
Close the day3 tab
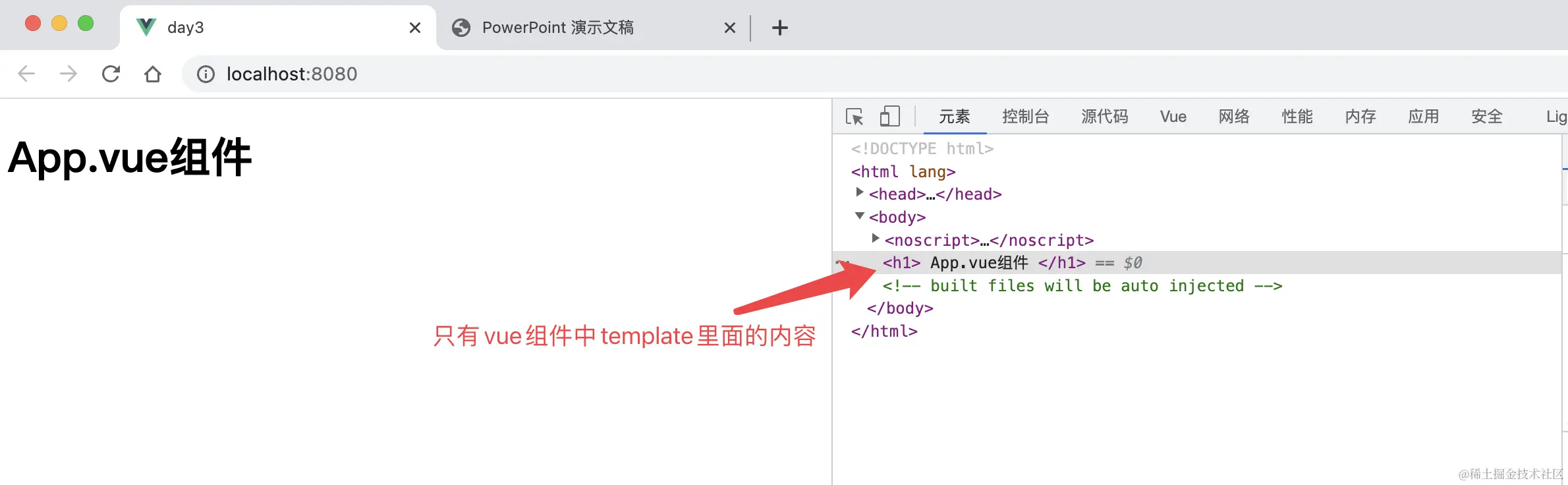[415, 28]
